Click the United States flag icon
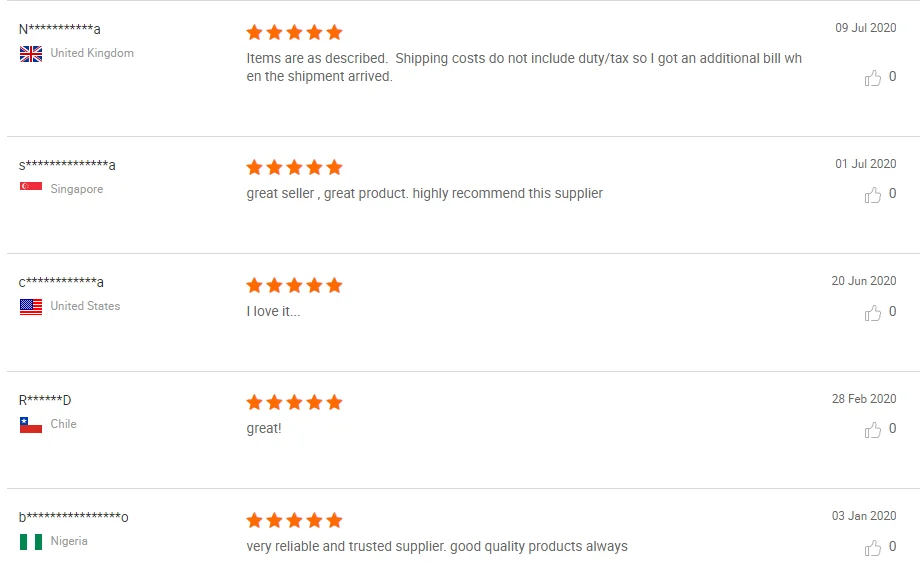This screenshot has height=577, width=920. (x=31, y=307)
